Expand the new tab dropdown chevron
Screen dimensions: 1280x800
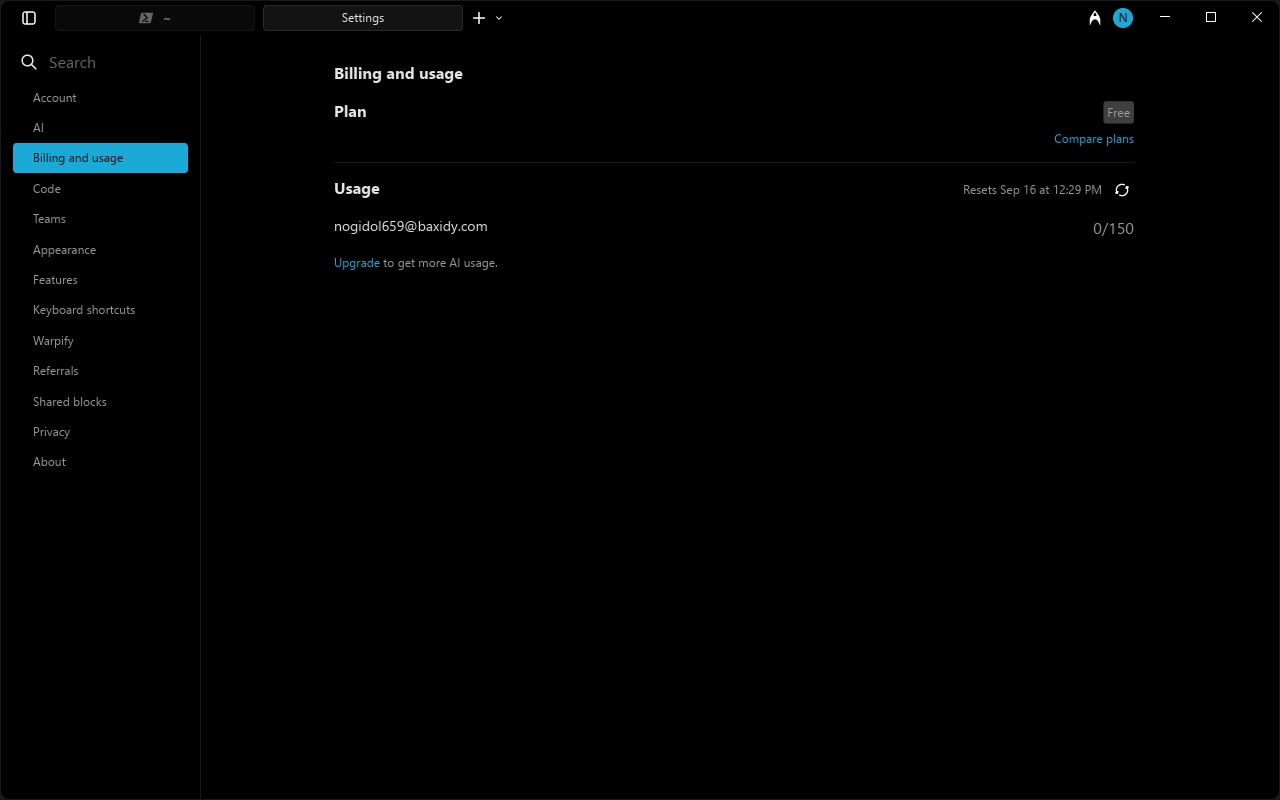pos(499,18)
